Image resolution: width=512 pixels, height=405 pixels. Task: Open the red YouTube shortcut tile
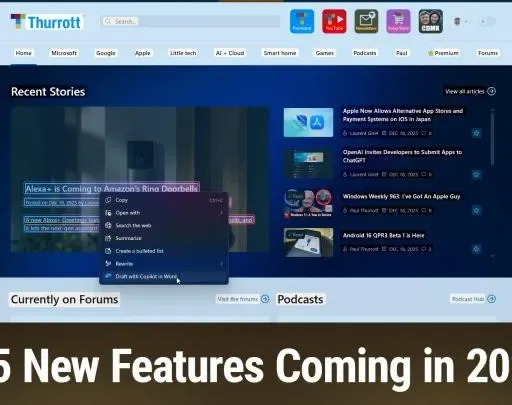[x=334, y=21]
